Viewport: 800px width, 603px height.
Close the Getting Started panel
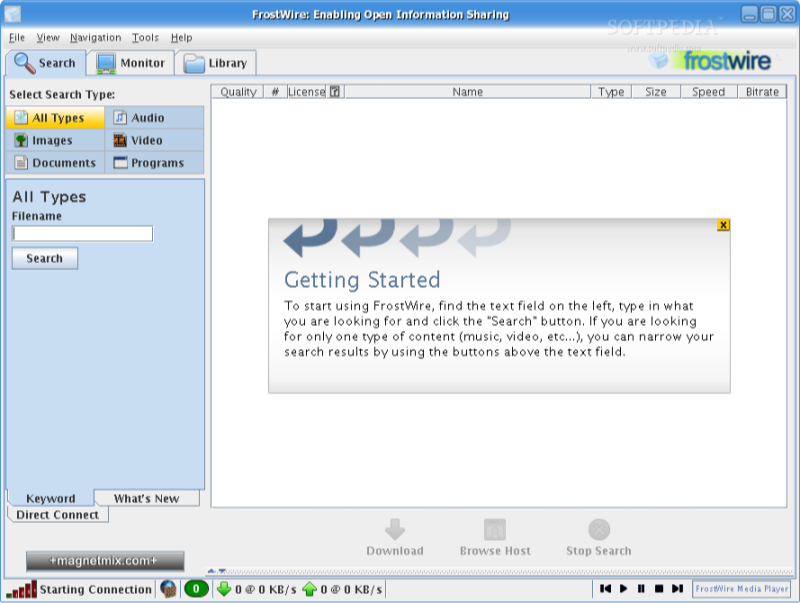pyautogui.click(x=723, y=225)
